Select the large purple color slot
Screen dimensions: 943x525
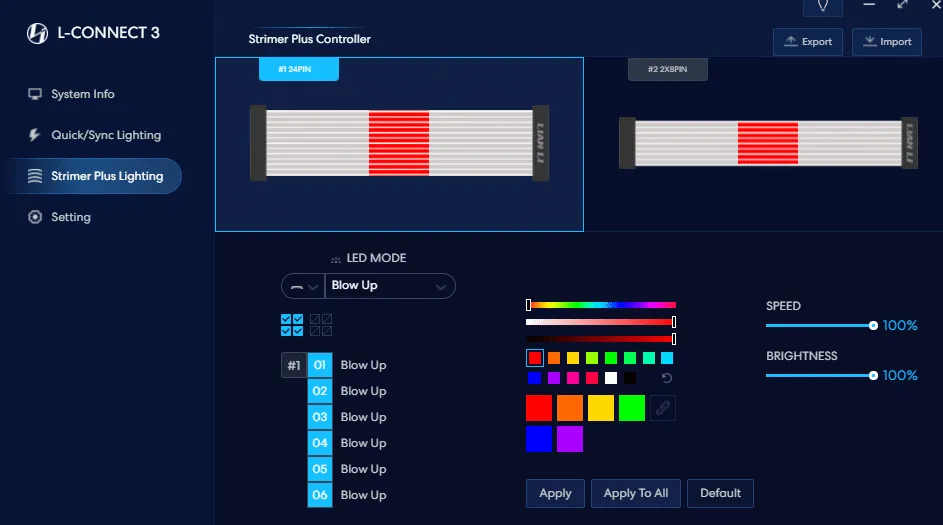tap(570, 439)
